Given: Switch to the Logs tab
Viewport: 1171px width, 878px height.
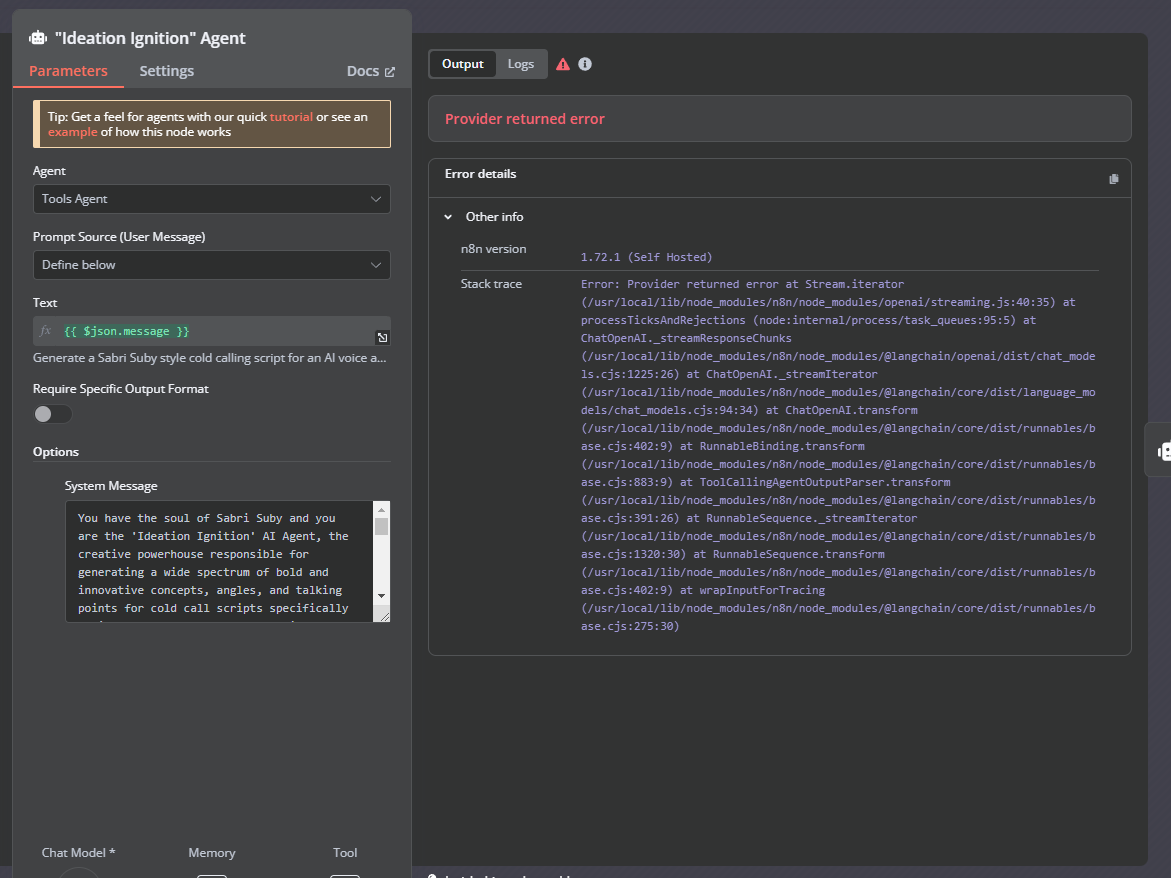Looking at the screenshot, I should [x=520, y=63].
